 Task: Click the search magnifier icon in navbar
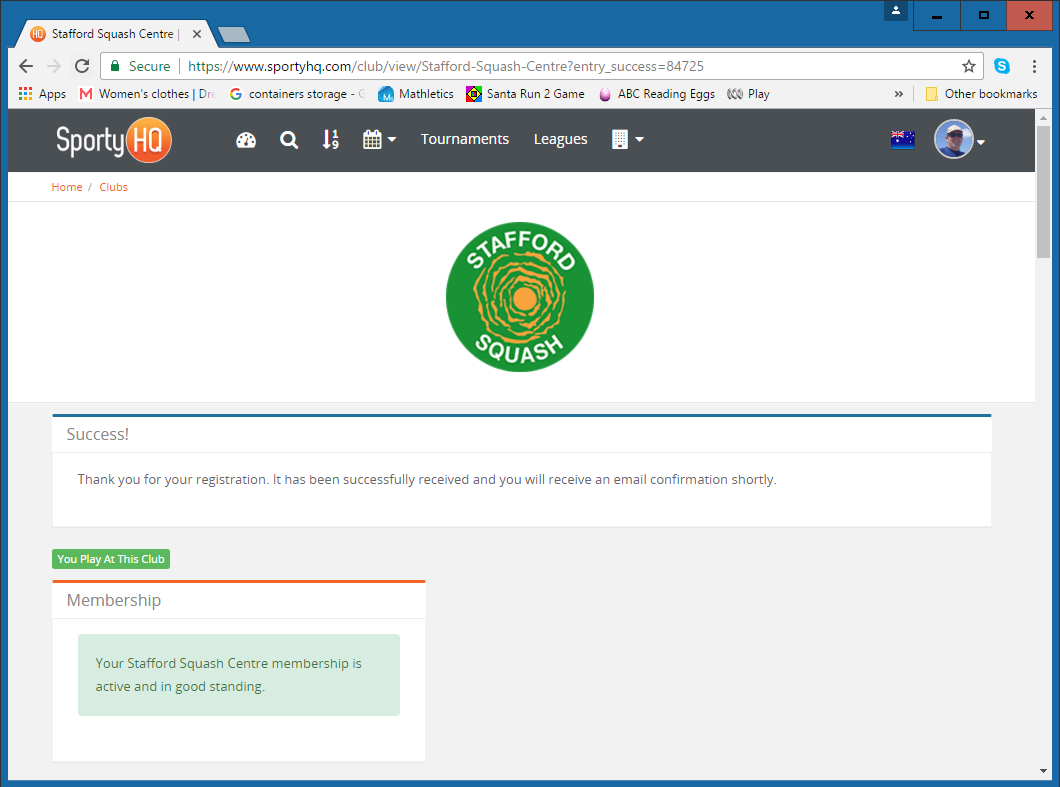289,140
